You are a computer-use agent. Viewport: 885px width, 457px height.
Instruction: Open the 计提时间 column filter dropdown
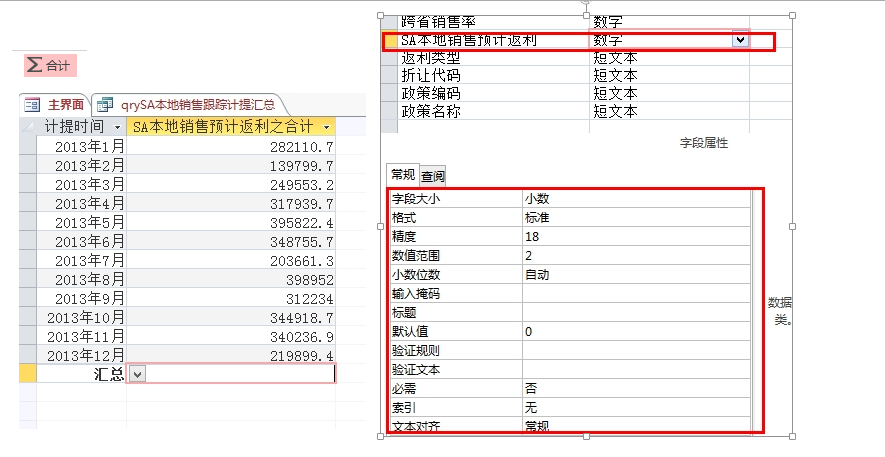click(117, 128)
